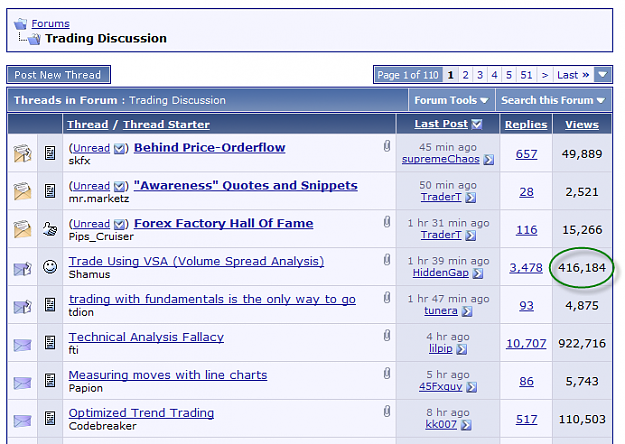
Task: Sort by Thread column header
Action: (x=88, y=124)
